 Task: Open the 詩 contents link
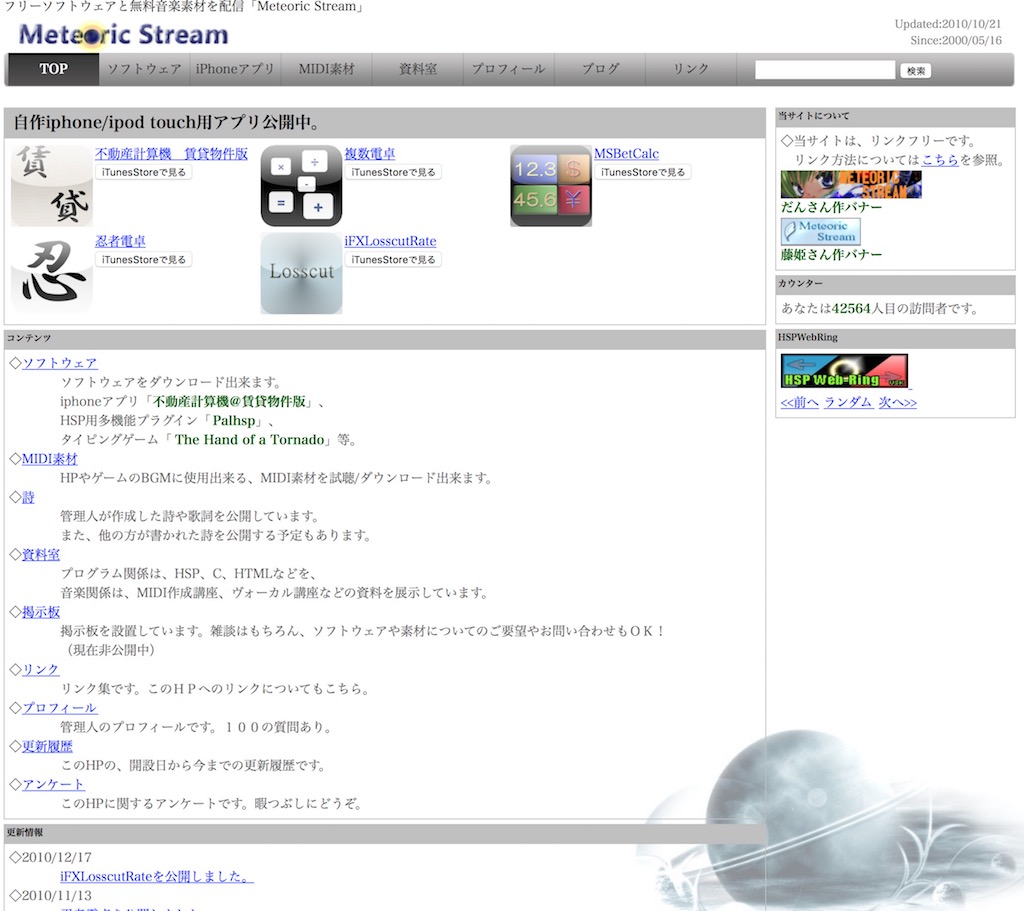[28, 497]
